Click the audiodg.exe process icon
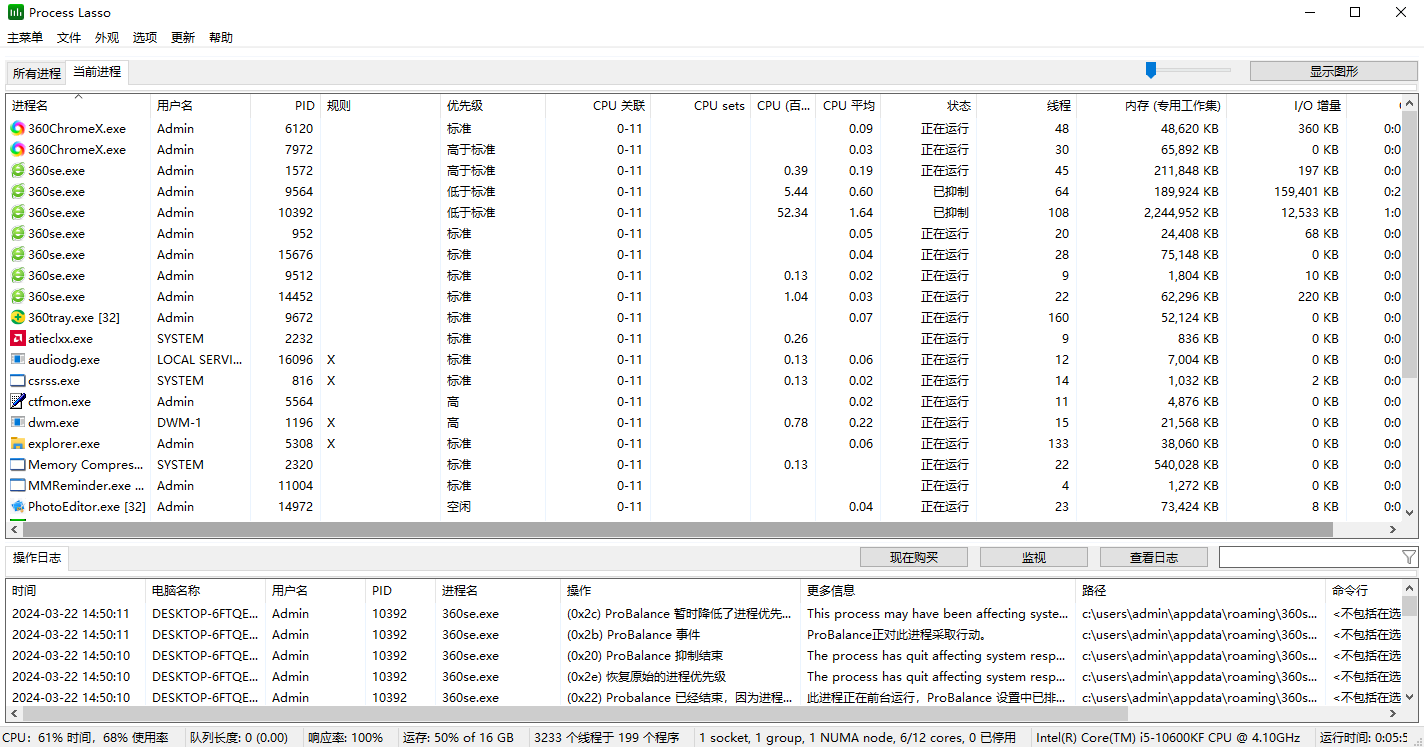The image size is (1424, 747). coord(18,359)
